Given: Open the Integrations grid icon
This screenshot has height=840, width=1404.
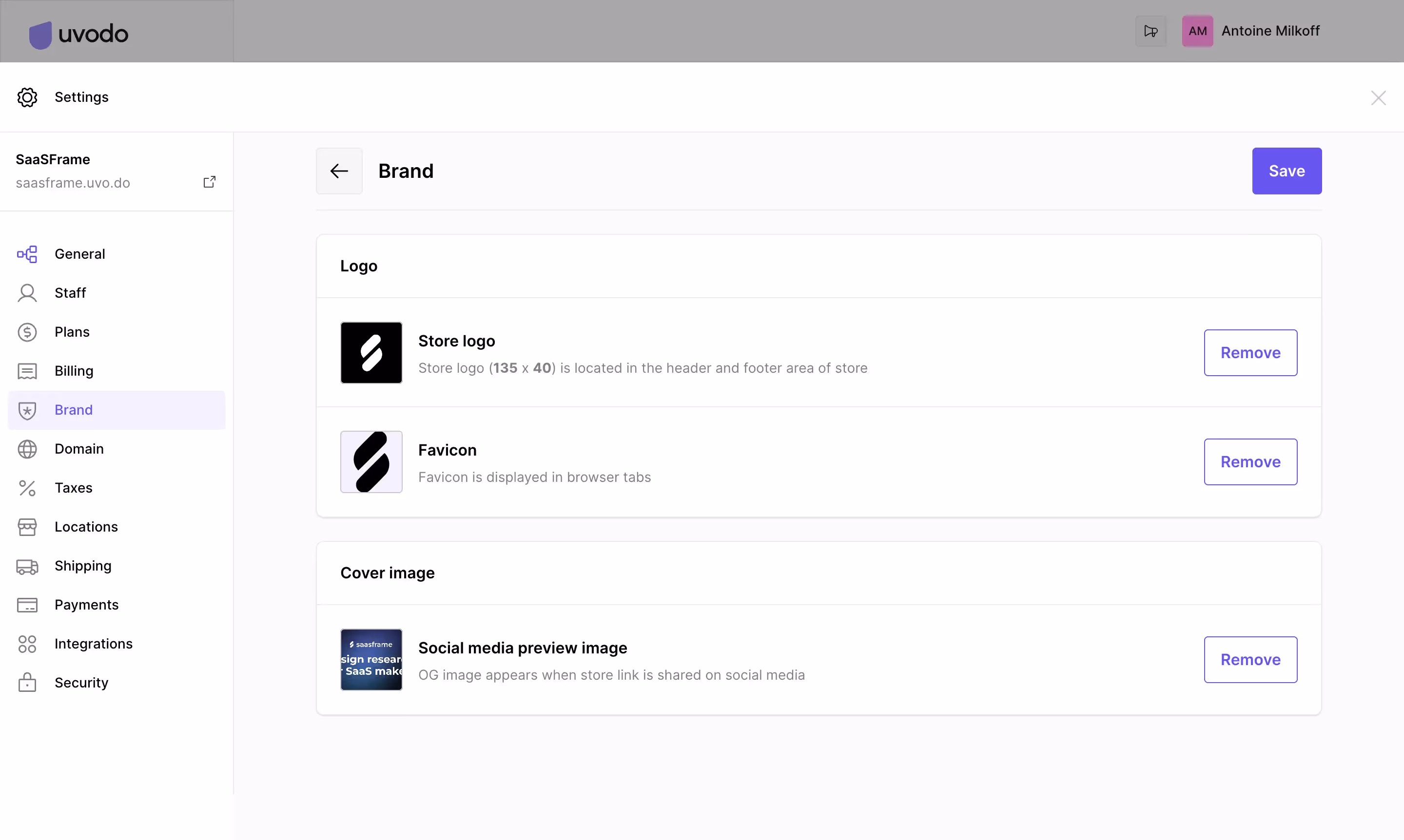Looking at the screenshot, I should click(27, 644).
